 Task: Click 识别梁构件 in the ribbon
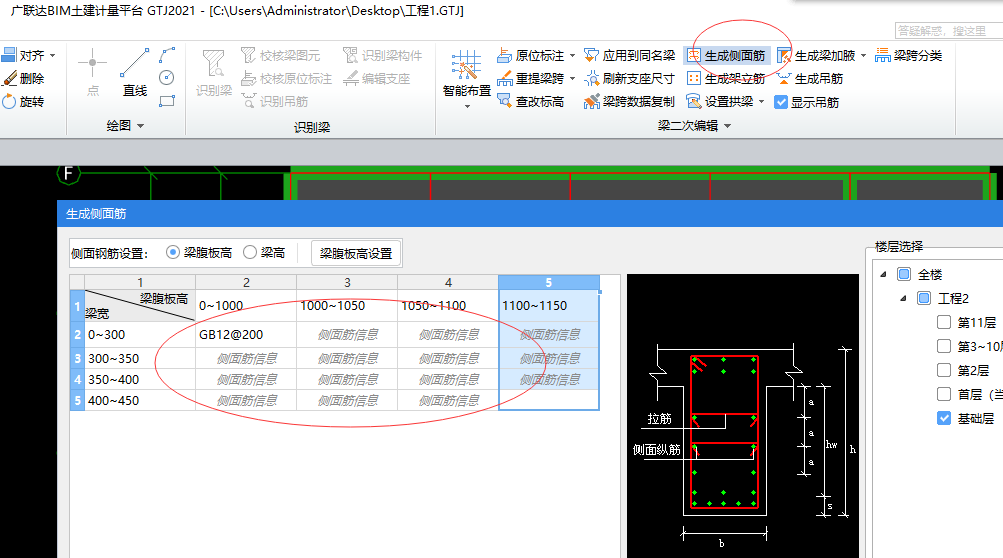383,56
